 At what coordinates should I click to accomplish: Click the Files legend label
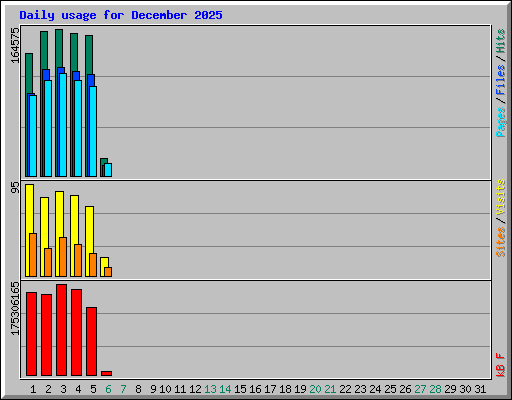501,80
